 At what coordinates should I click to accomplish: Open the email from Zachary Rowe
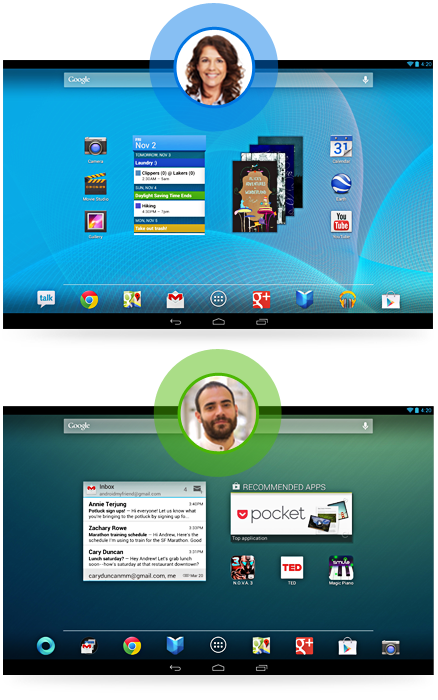145,534
